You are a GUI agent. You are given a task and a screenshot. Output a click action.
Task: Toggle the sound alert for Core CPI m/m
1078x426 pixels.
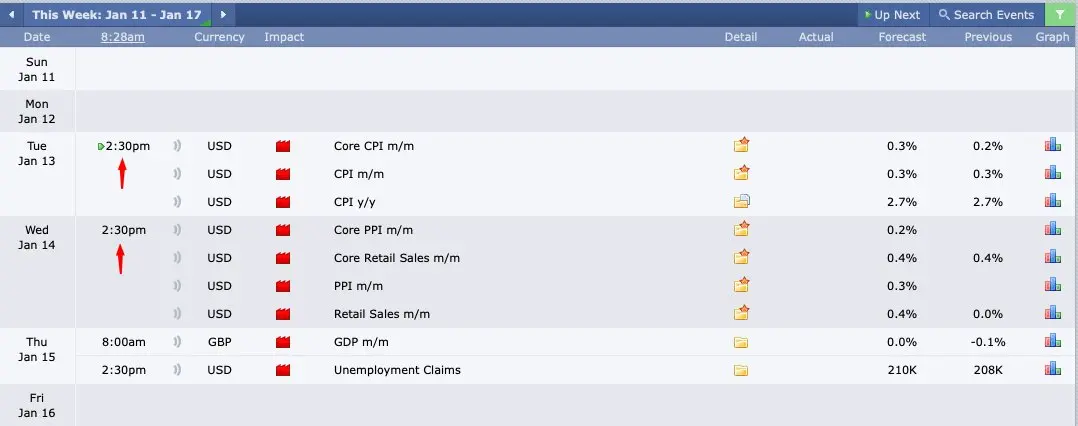[177, 146]
